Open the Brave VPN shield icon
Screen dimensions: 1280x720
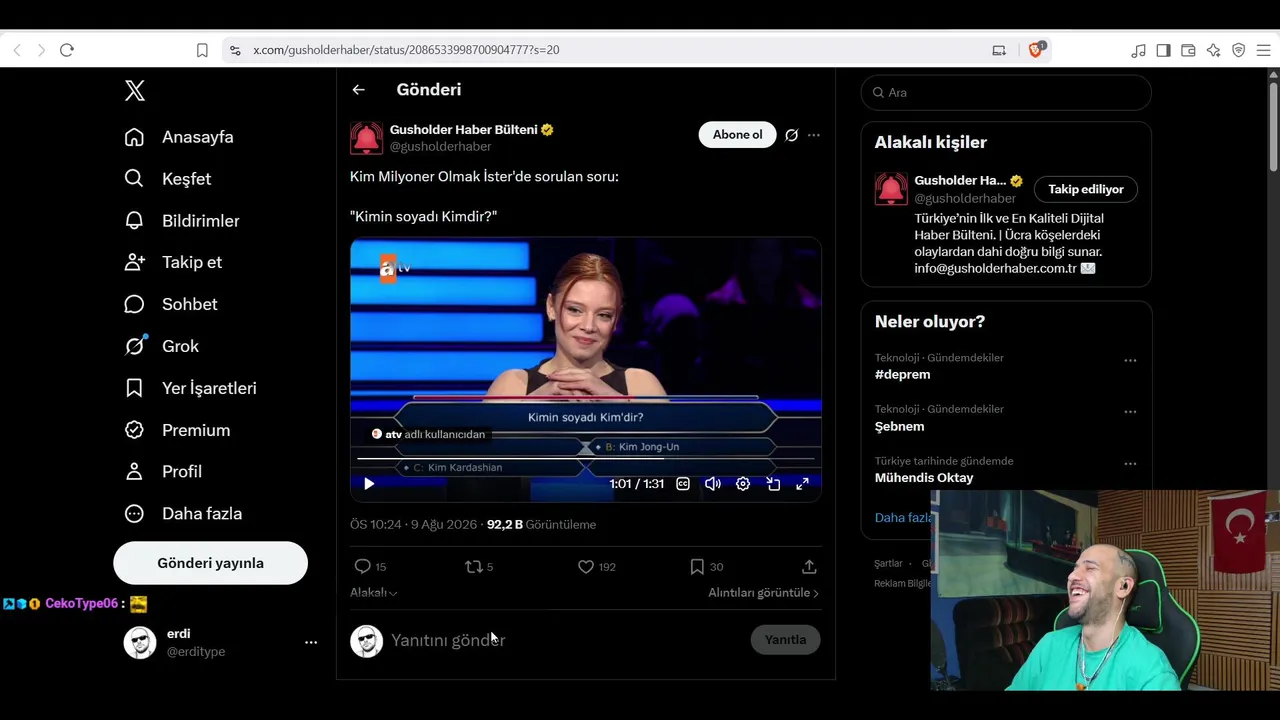(x=1238, y=50)
